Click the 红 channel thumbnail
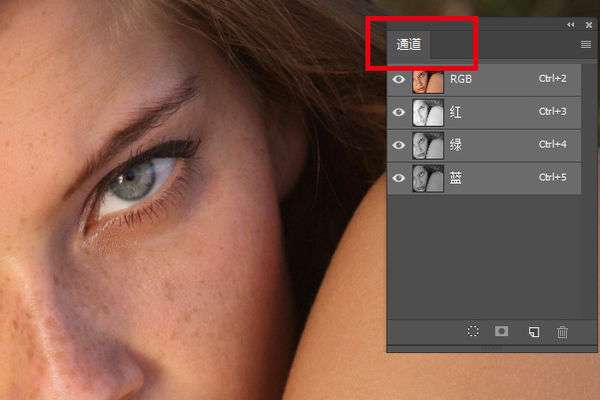 click(x=428, y=113)
